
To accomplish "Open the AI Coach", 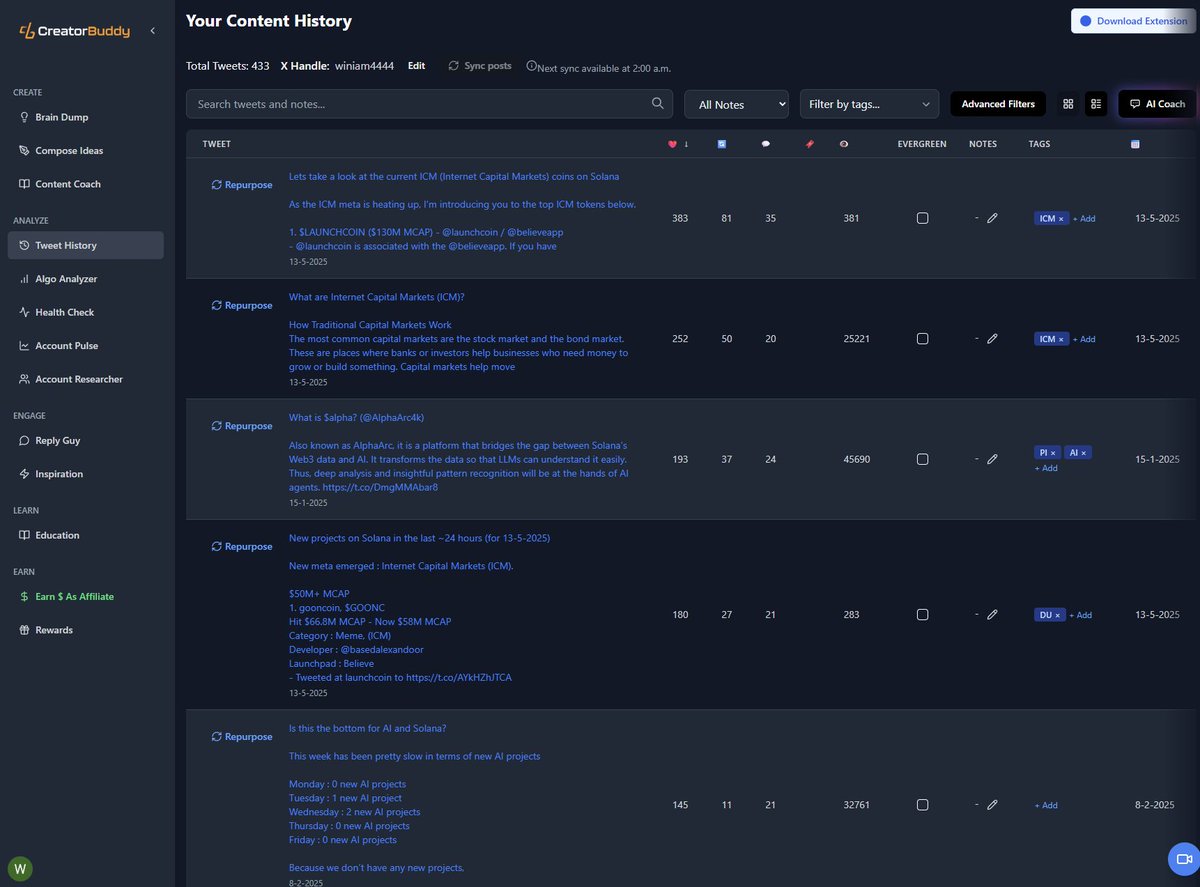I will (x=1157, y=104).
